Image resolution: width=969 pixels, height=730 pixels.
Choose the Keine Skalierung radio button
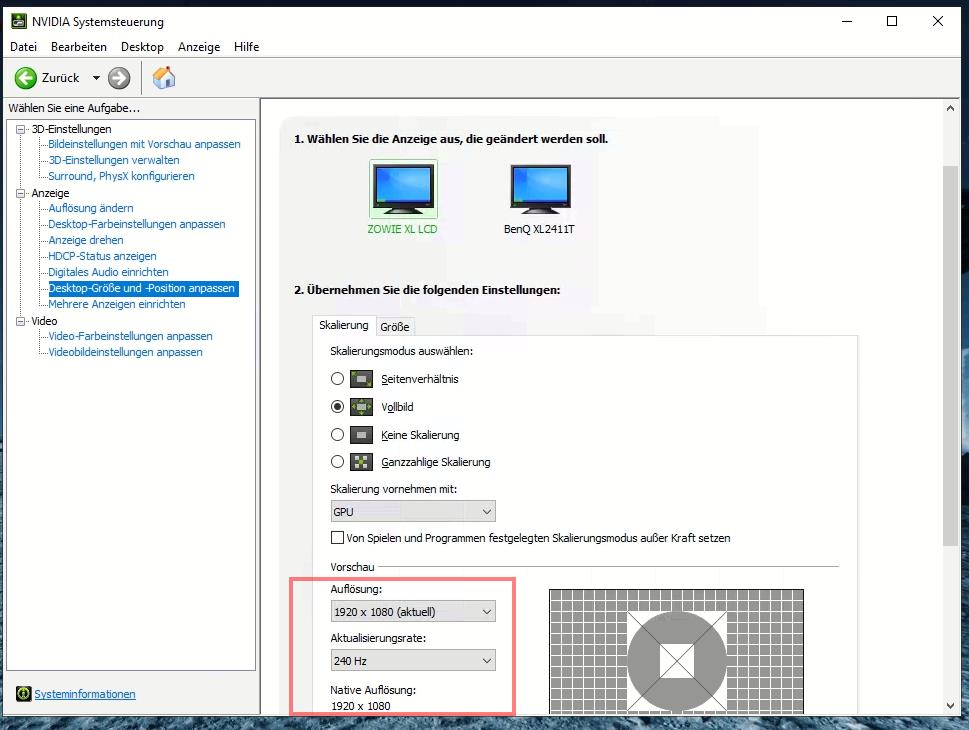click(337, 435)
